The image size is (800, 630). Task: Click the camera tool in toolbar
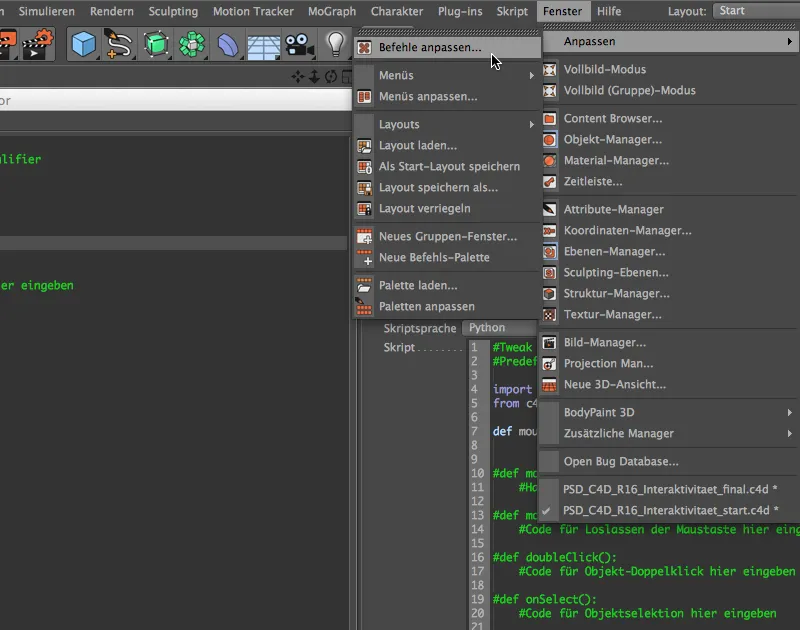point(299,44)
